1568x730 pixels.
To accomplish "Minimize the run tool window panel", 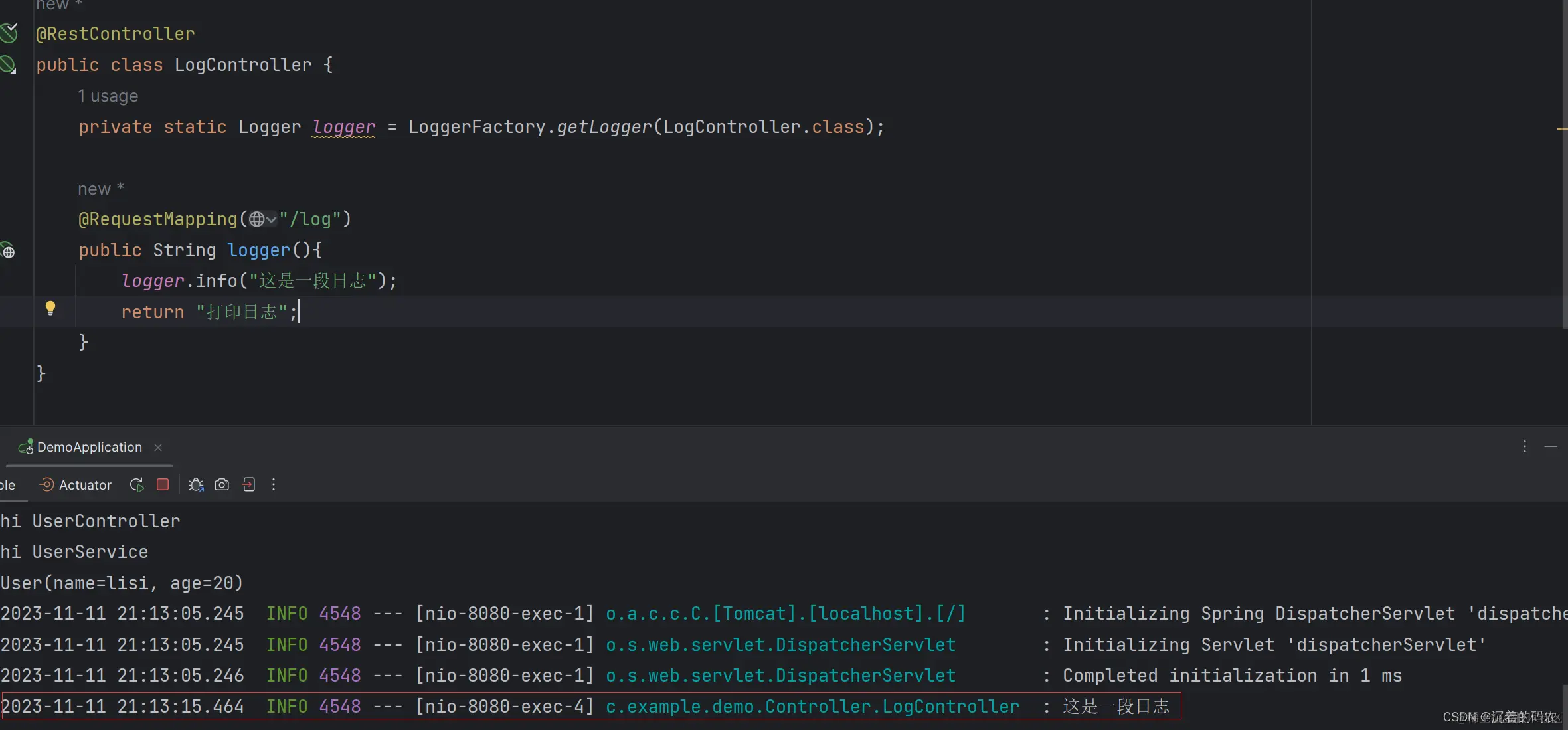I will [x=1551, y=446].
